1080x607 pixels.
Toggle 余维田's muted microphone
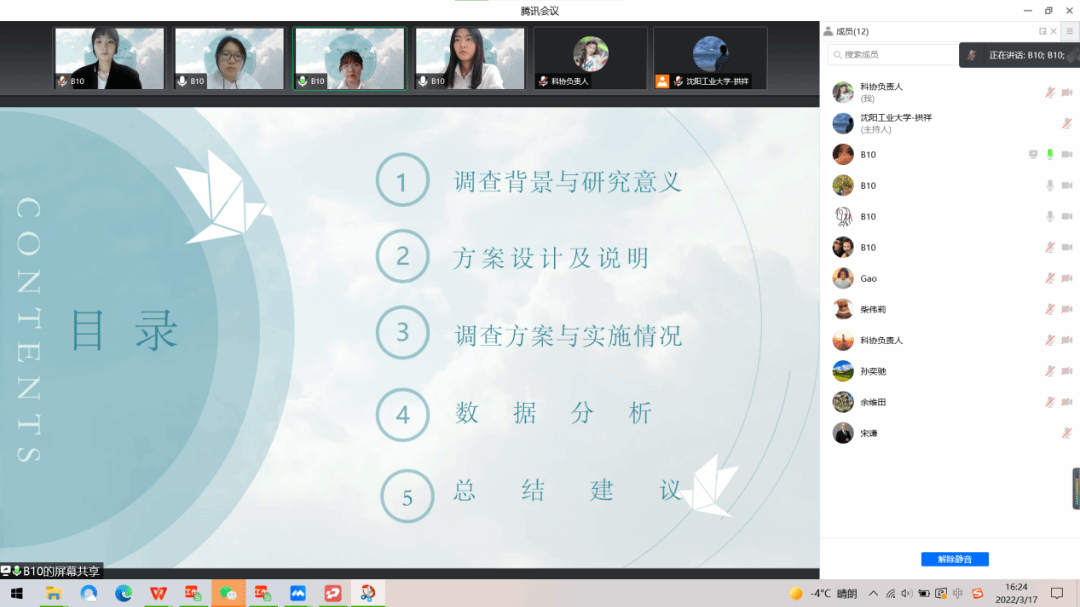coord(1050,402)
